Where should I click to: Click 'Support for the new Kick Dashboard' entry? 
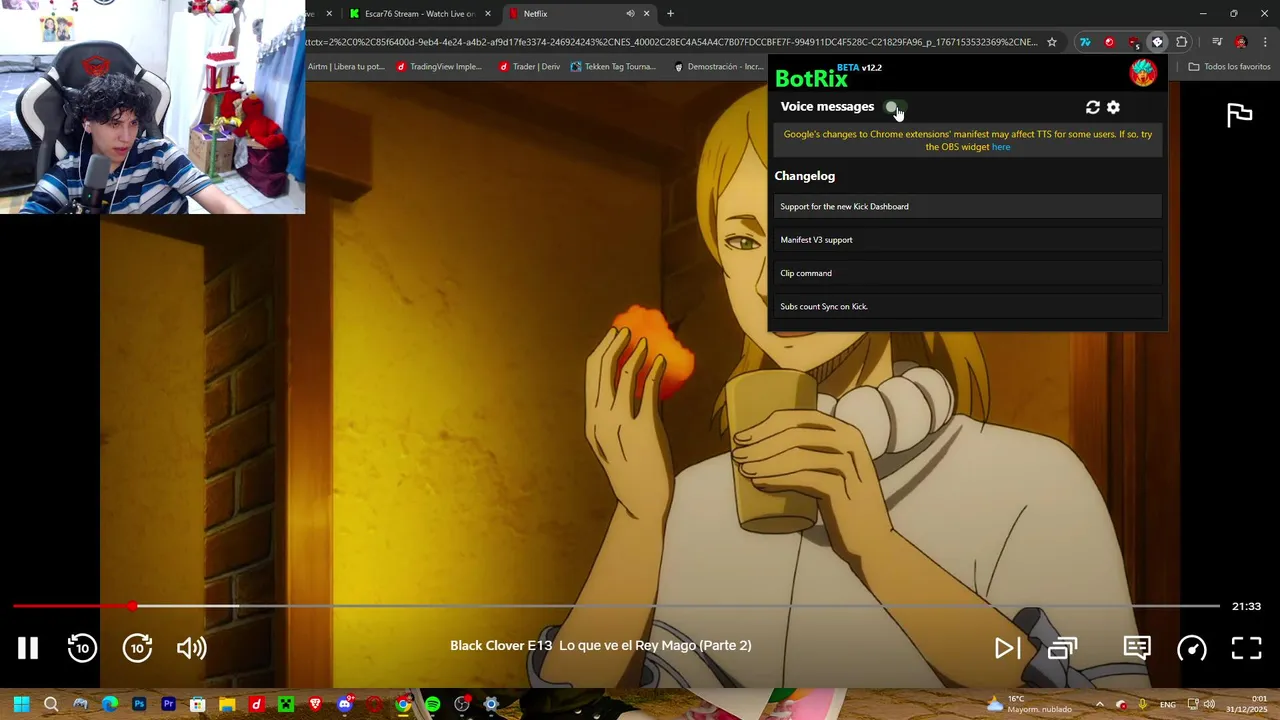[x=968, y=206]
